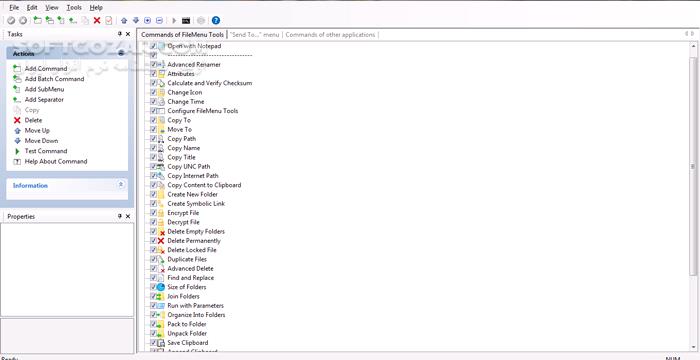Toggle the Decrypt File checkbox
Screen dimensions: 700x360
coord(154,222)
